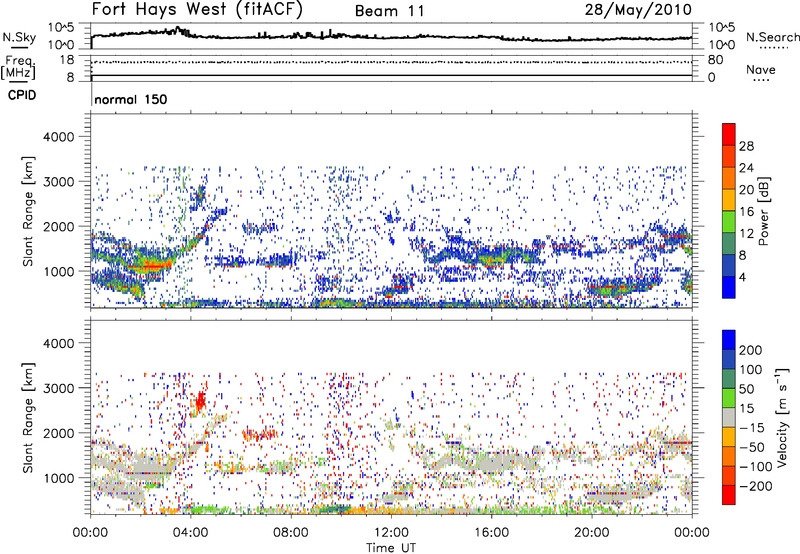Click the 'Velocity [m s-1]' colorbar title
800x554 pixels.
click(781, 417)
